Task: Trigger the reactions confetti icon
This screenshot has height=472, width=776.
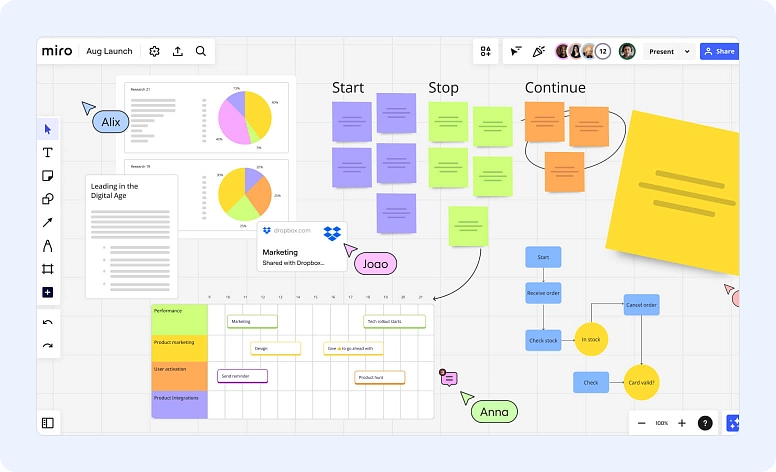Action: tap(539, 51)
